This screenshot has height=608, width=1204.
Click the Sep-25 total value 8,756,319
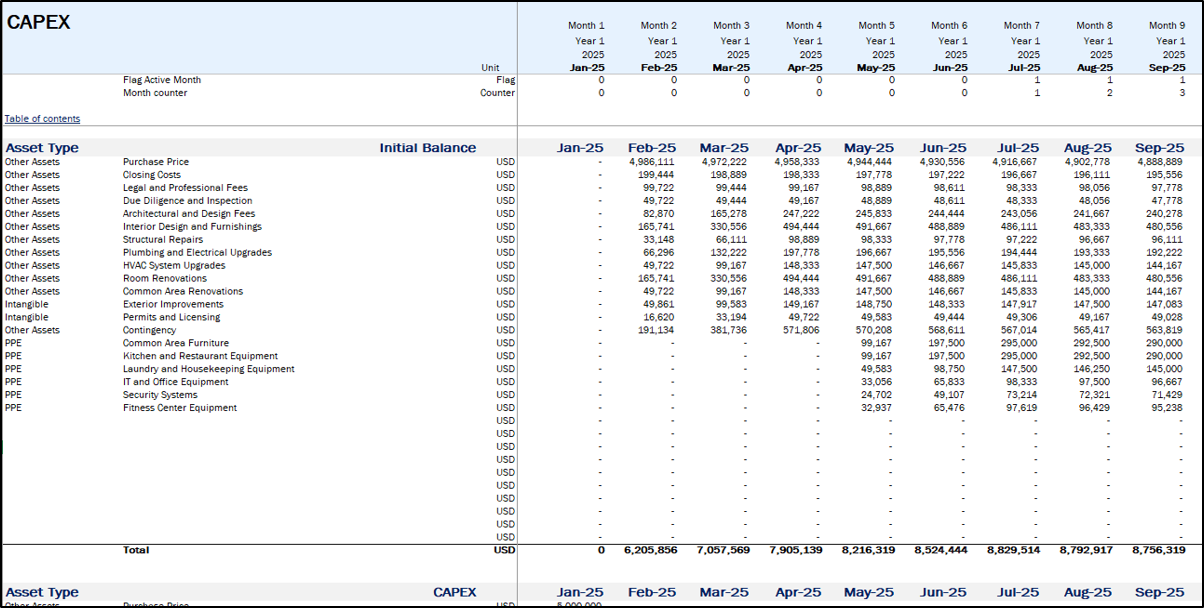coord(1158,550)
